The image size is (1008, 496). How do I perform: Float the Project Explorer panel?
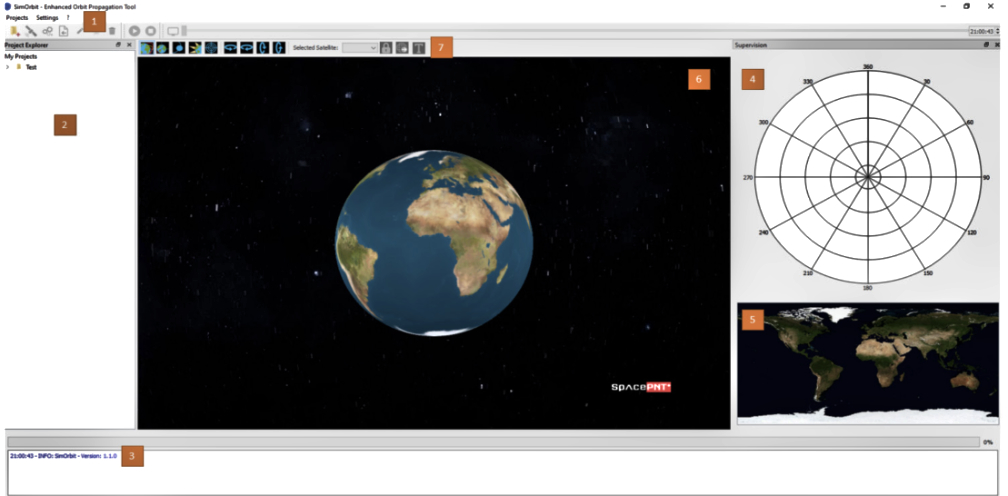click(x=118, y=45)
